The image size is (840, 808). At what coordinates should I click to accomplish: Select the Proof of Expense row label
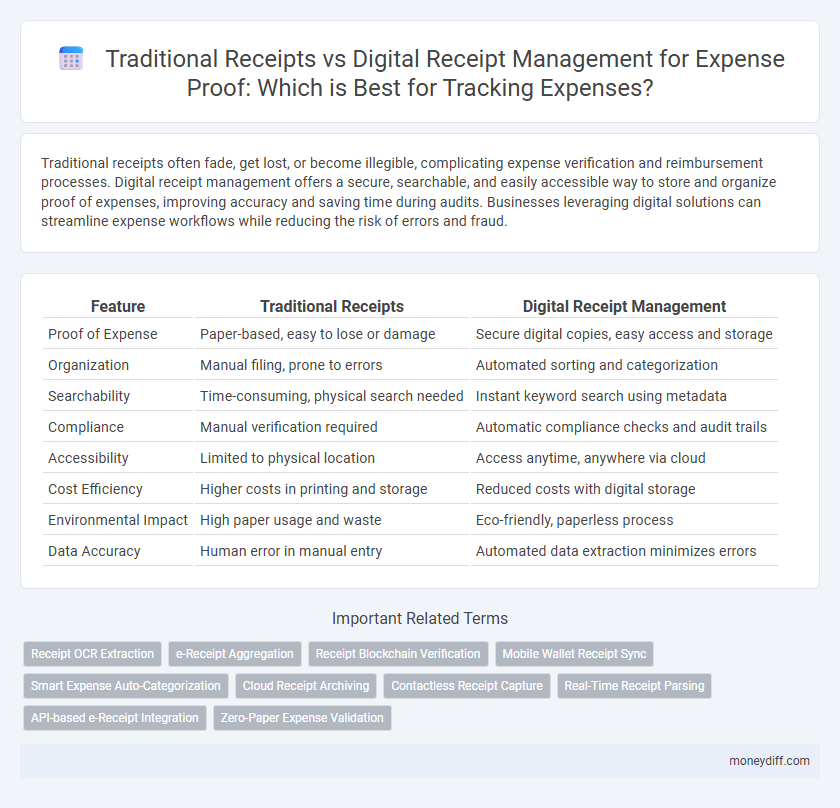(102, 334)
